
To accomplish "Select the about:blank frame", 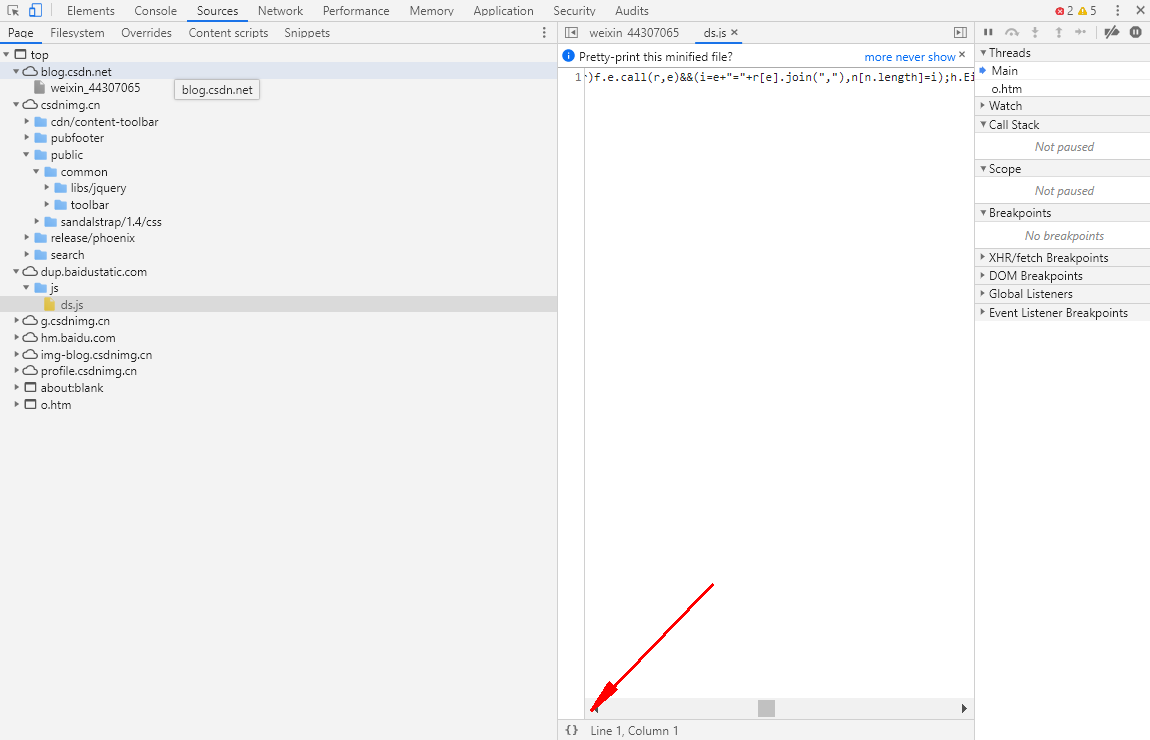I will [72, 388].
